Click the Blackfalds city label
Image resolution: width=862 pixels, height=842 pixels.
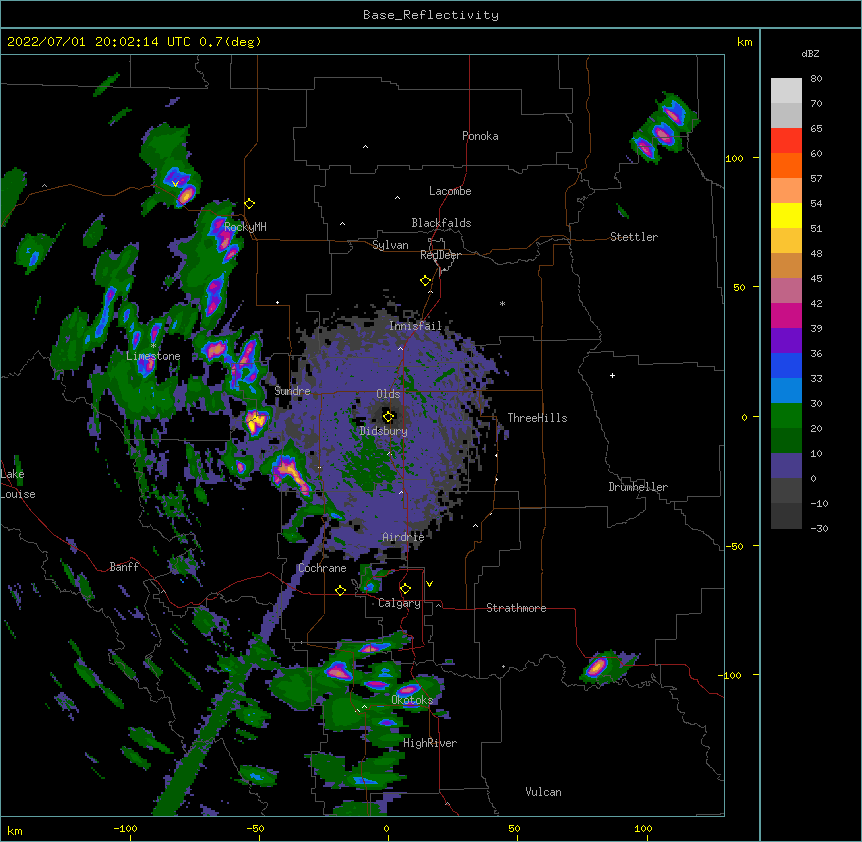[441, 223]
